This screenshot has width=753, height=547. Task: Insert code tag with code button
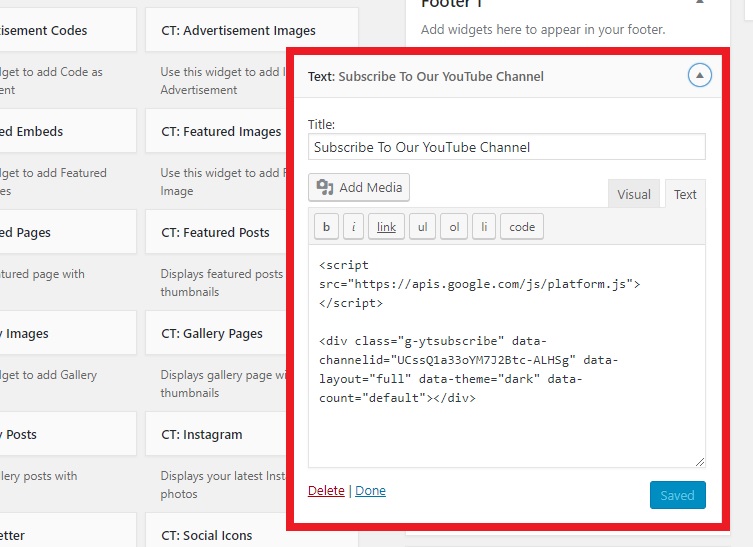tap(522, 227)
